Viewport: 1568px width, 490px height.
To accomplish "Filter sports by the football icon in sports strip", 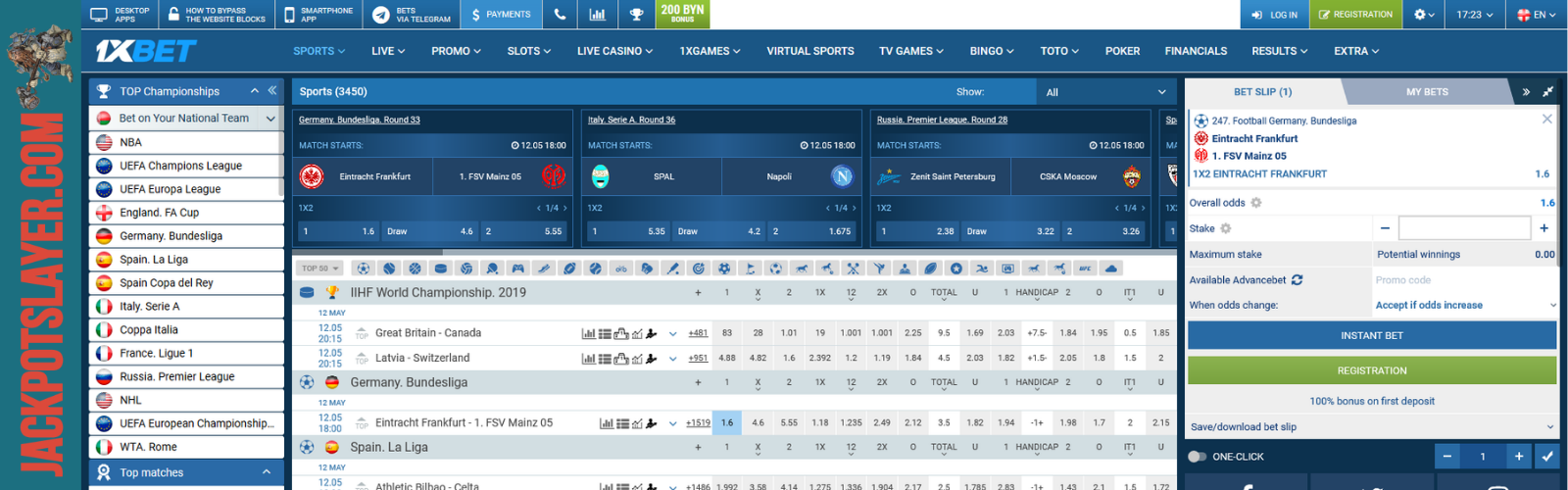I will pyautogui.click(x=364, y=268).
